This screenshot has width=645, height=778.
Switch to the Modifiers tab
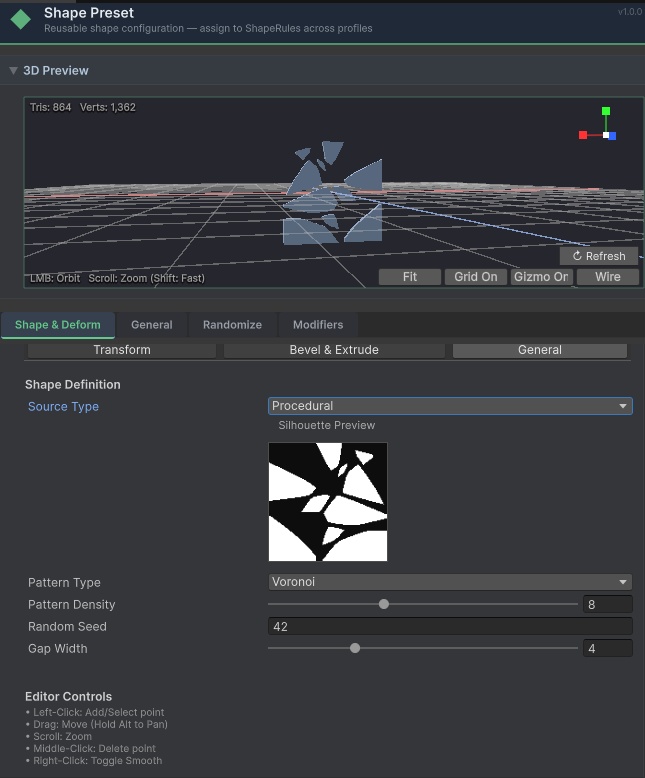point(318,325)
